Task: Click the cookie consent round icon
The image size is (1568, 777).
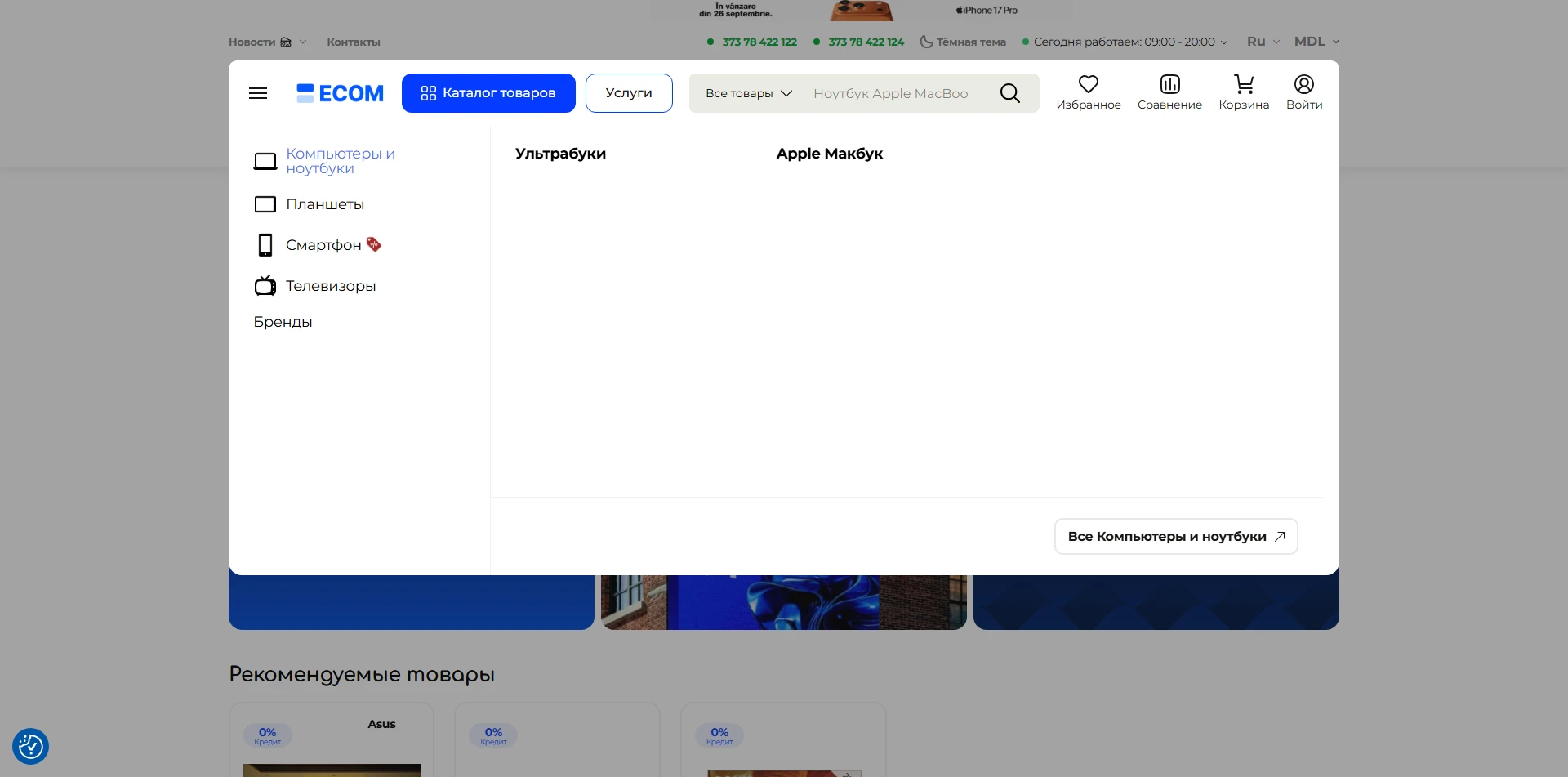Action: pyautogui.click(x=31, y=746)
